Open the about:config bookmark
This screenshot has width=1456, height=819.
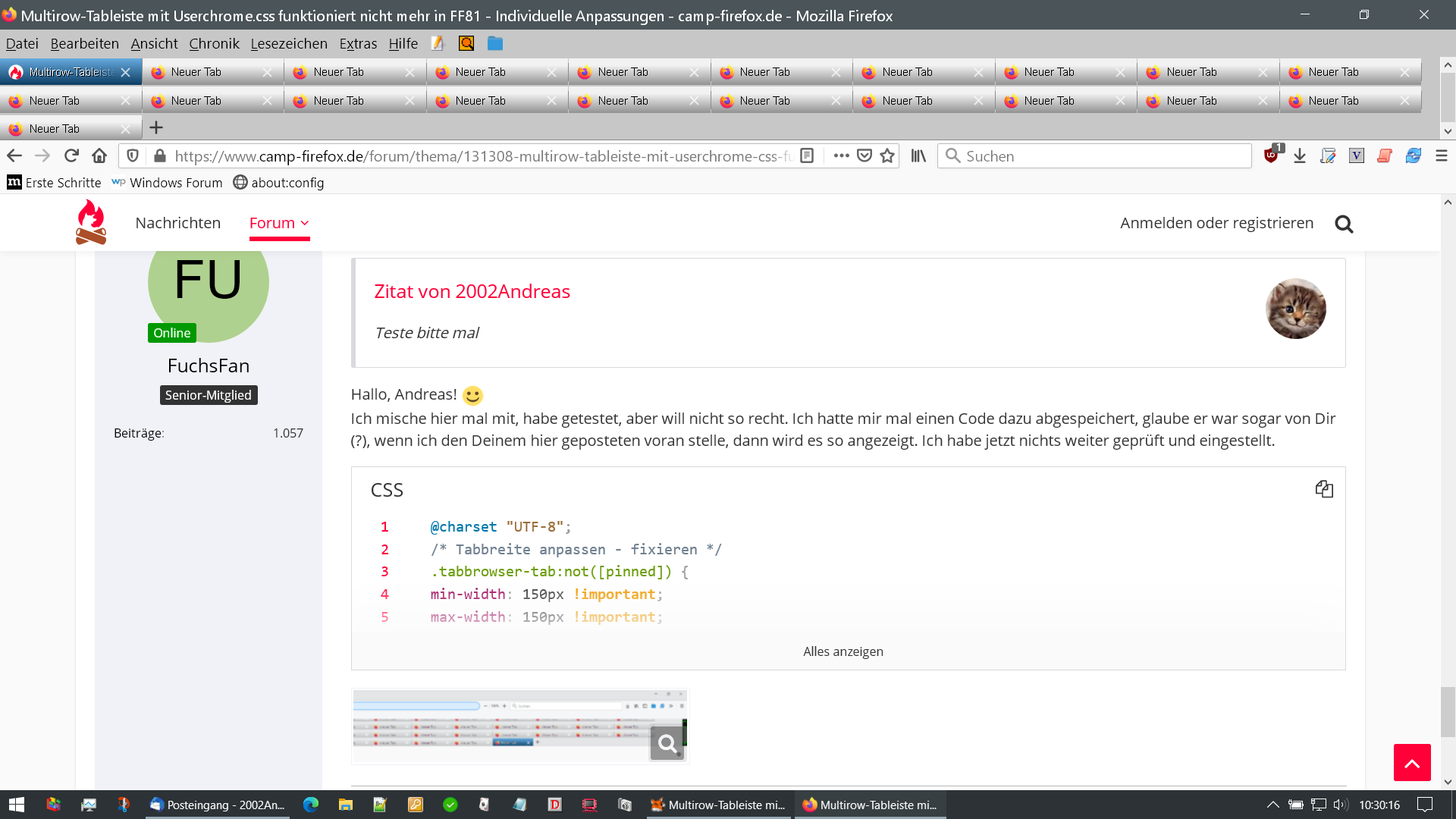point(278,183)
